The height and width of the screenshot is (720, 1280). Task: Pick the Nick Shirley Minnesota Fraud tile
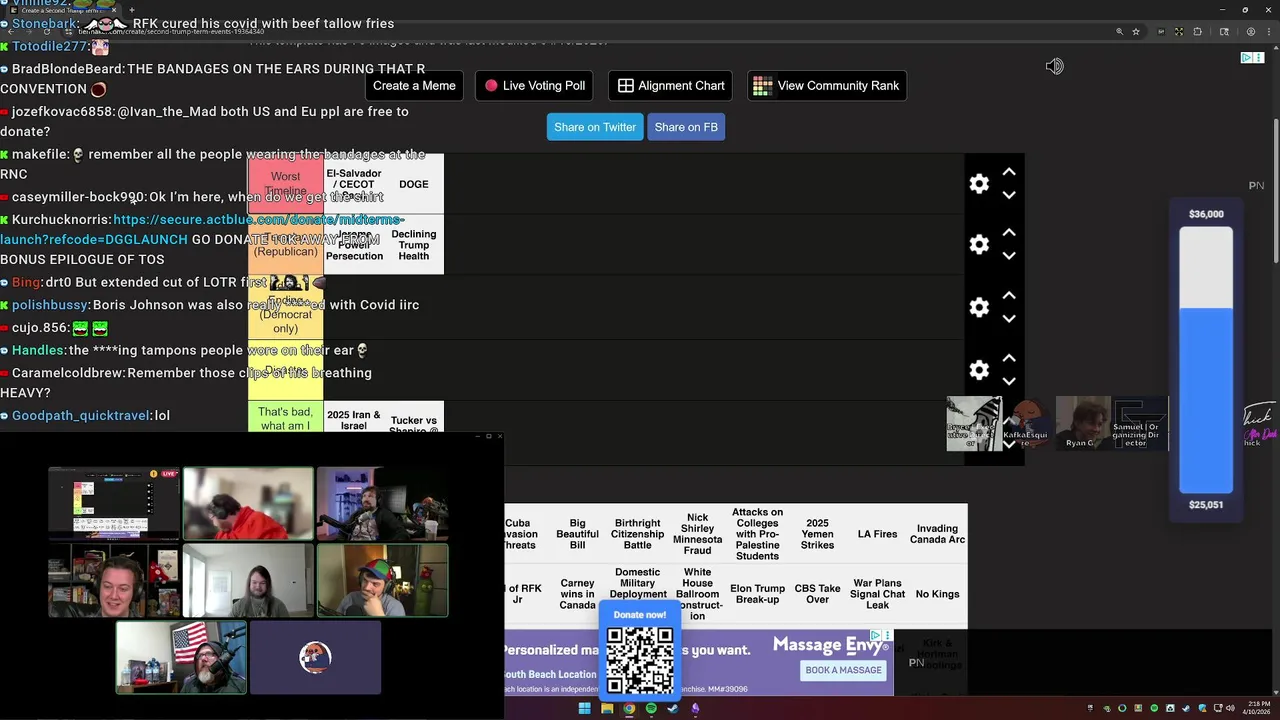point(698,534)
